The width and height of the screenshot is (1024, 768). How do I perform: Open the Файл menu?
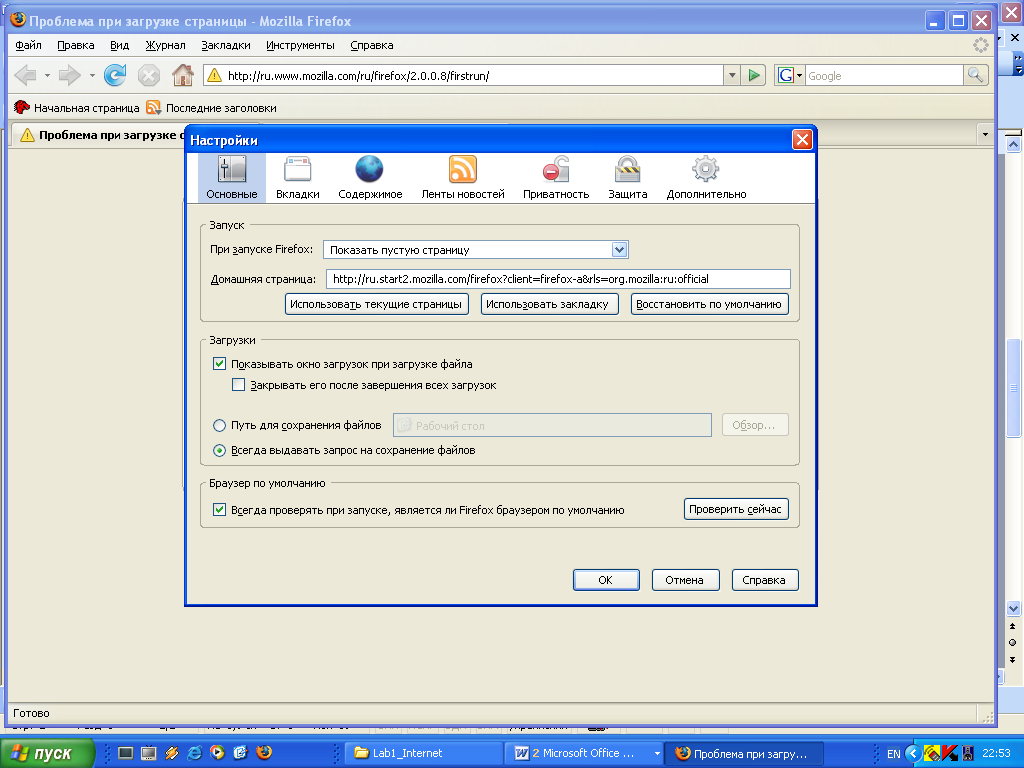click(28, 45)
